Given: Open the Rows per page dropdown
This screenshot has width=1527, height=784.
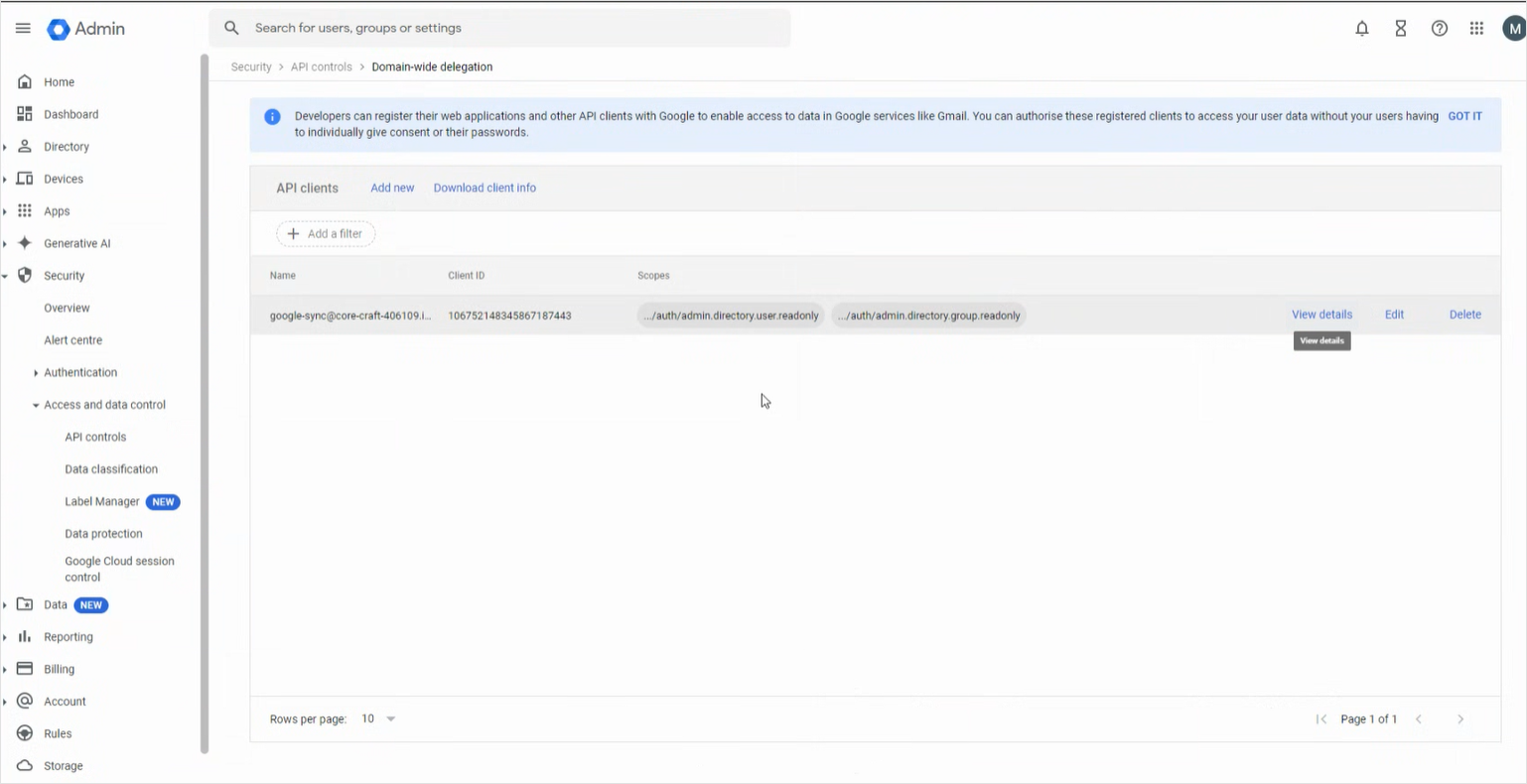Looking at the screenshot, I should [x=378, y=718].
